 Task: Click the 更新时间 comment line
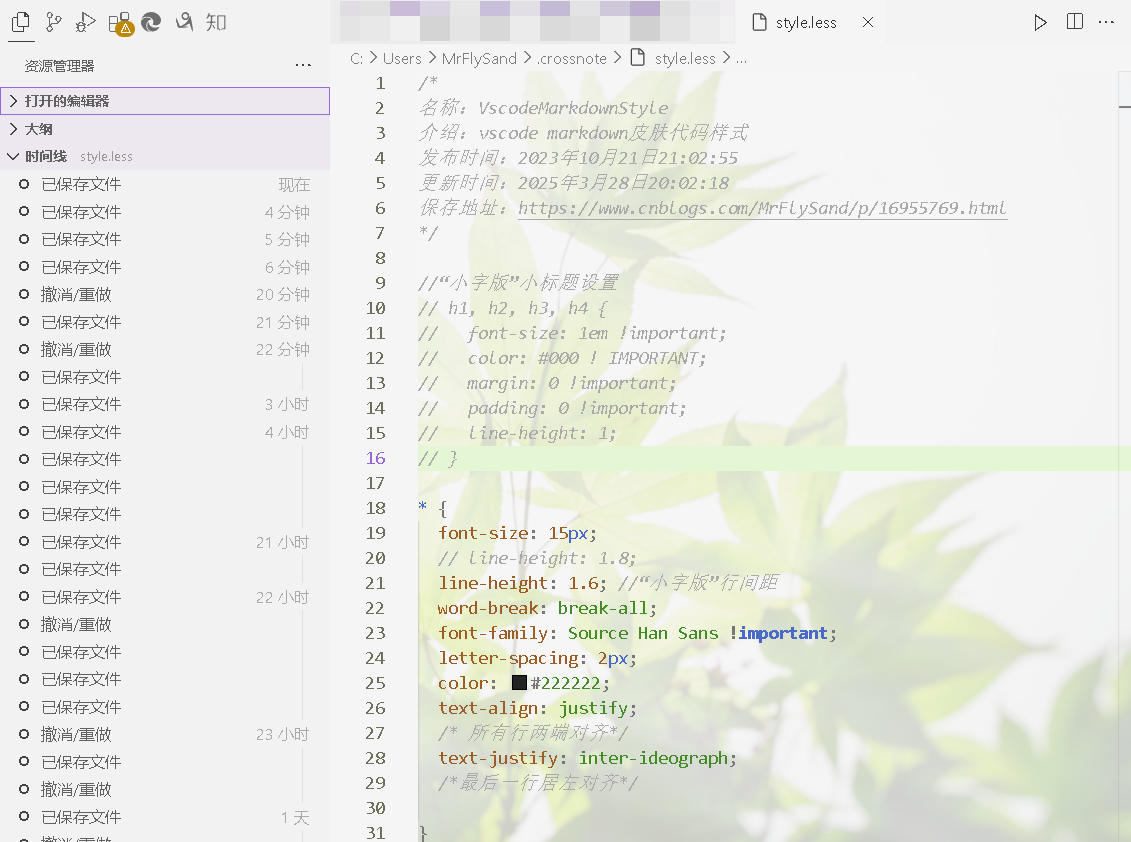click(x=574, y=183)
